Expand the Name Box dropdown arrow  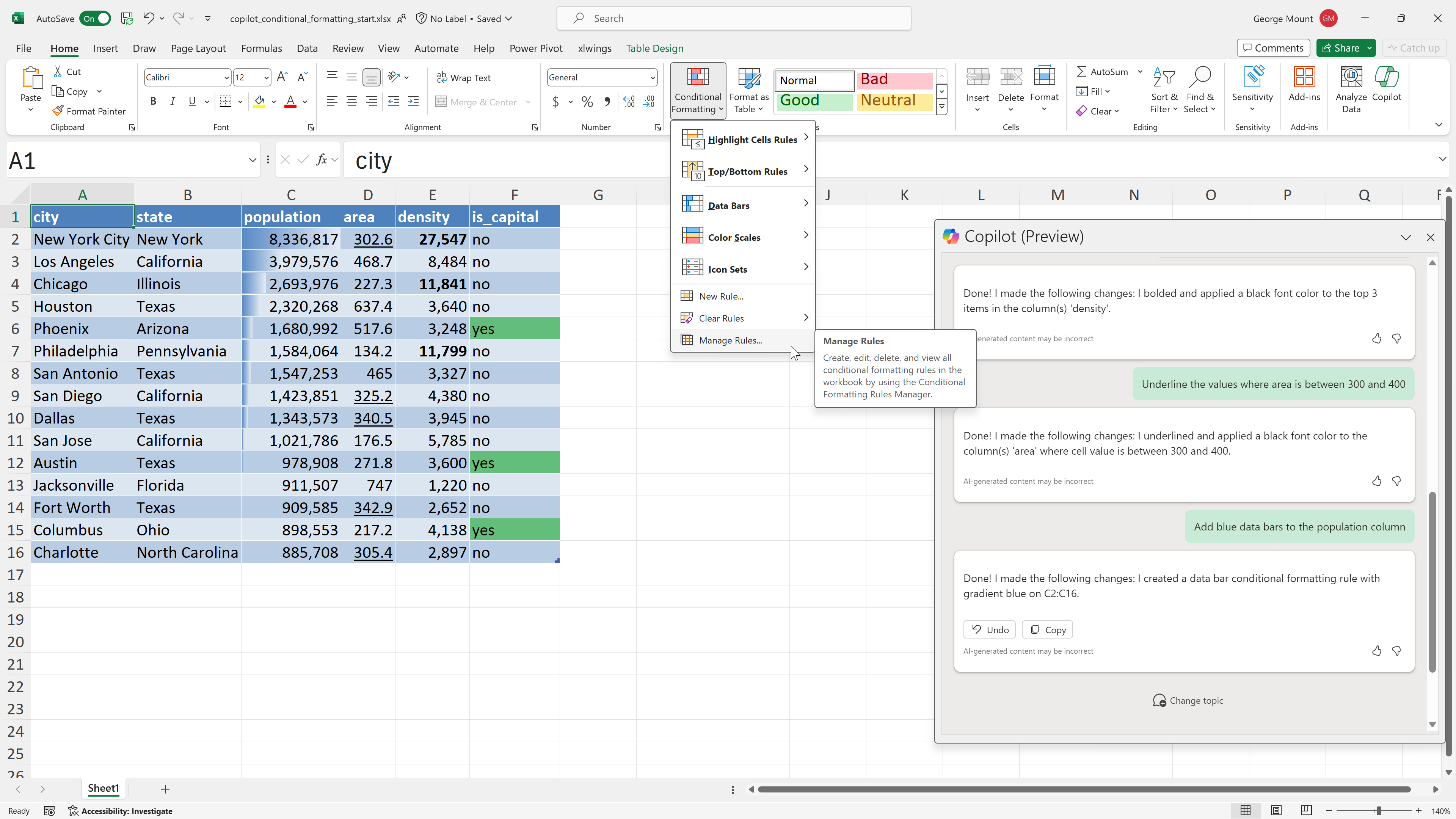252,160
